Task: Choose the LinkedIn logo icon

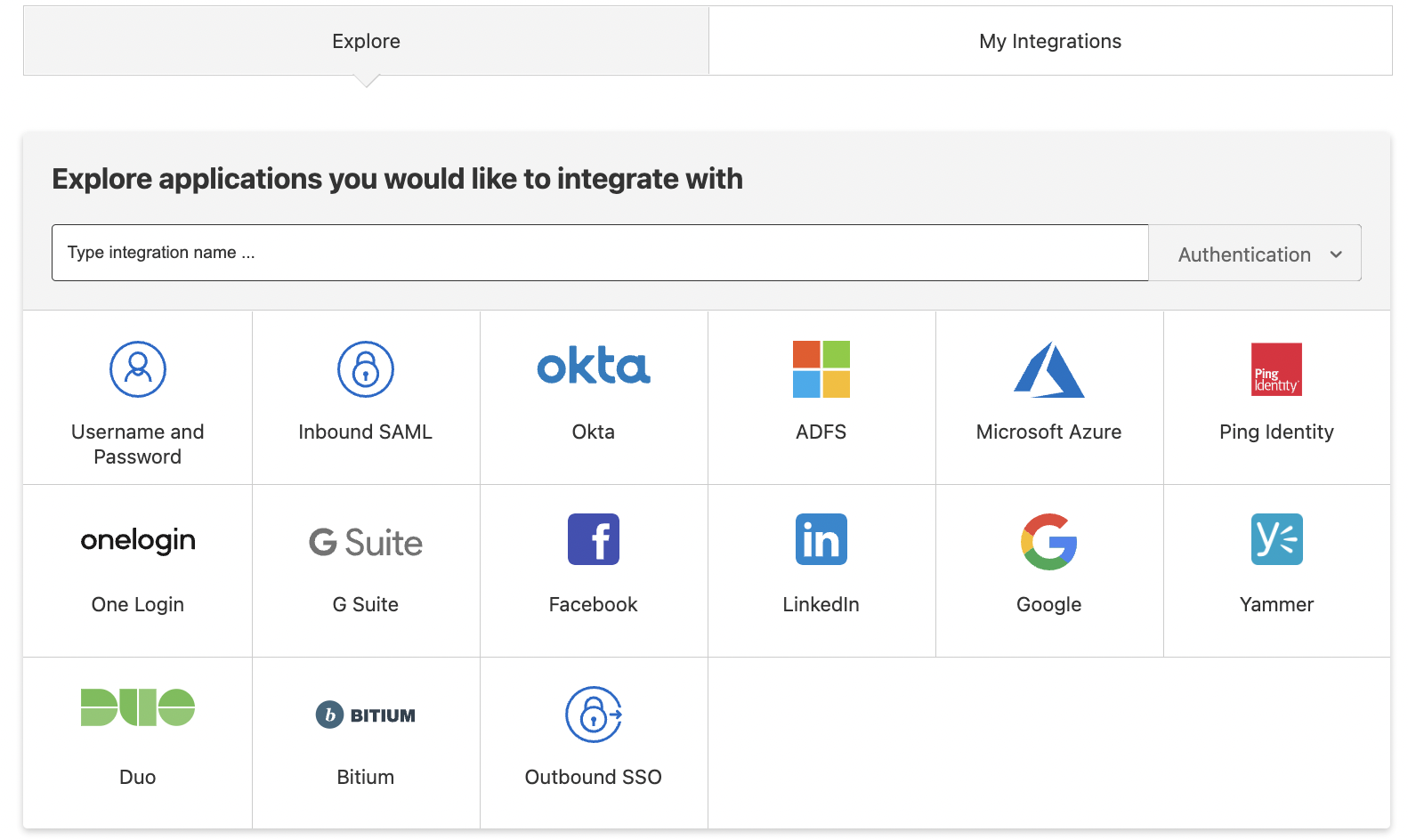Action: (821, 539)
